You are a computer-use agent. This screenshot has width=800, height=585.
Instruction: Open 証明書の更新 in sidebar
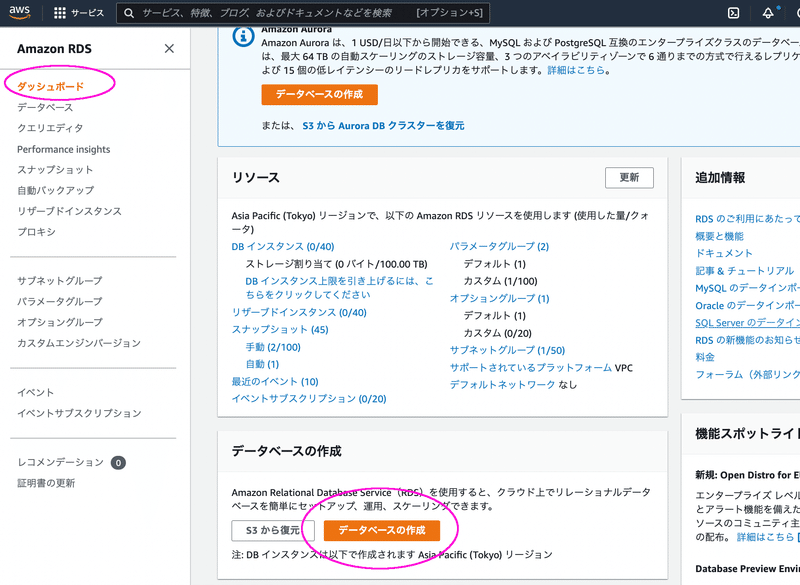46,483
